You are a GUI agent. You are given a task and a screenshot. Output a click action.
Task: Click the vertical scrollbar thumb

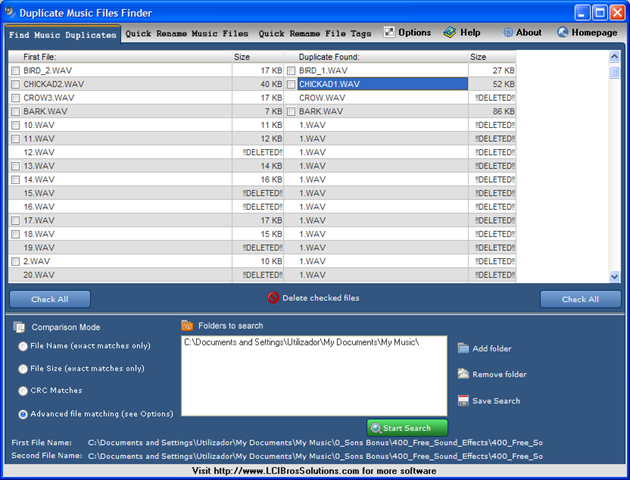614,72
